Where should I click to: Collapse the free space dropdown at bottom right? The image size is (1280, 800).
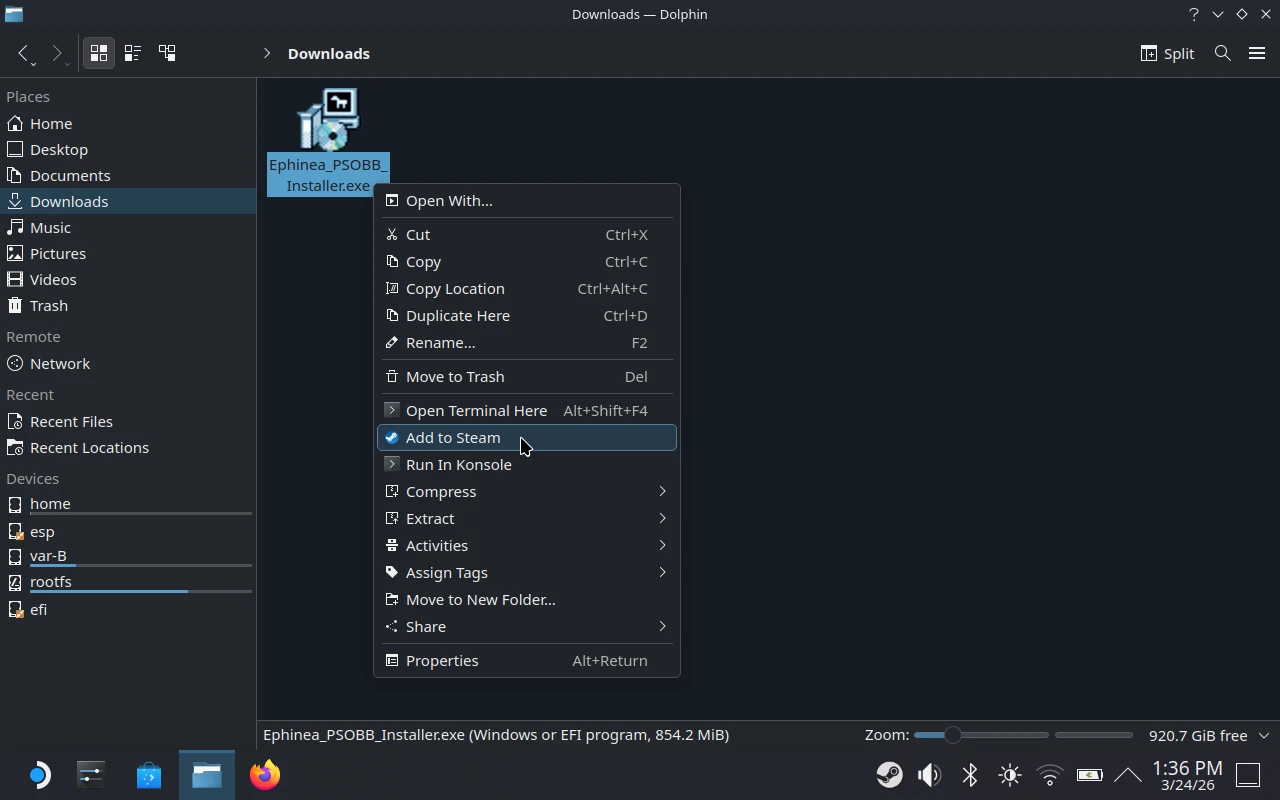(1264, 735)
